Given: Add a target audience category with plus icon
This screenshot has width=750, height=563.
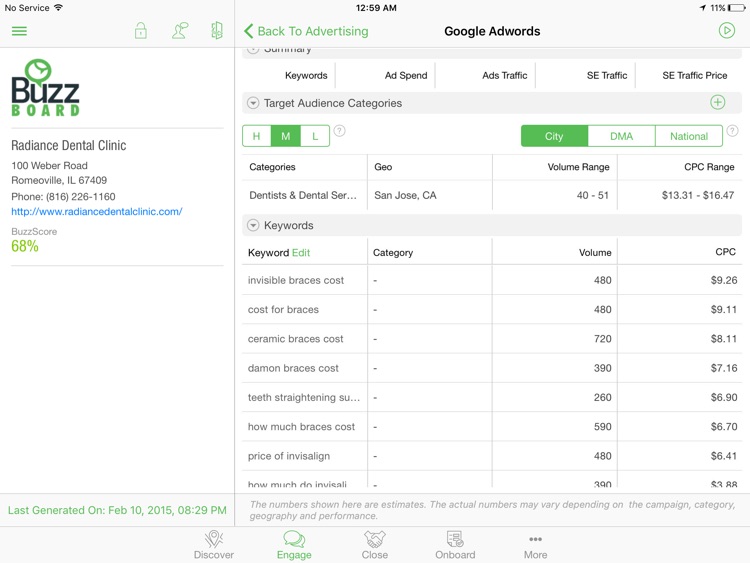Looking at the screenshot, I should (x=717, y=102).
